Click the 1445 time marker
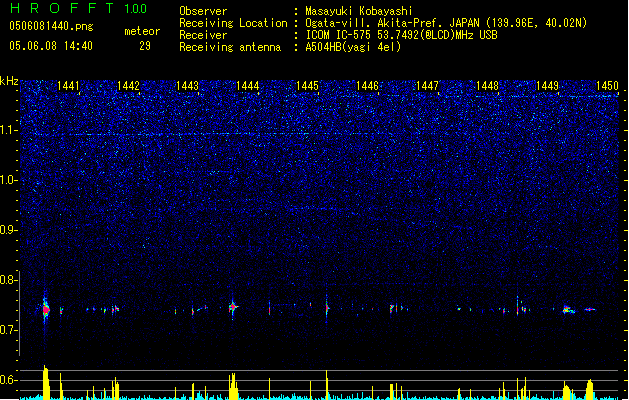This screenshot has height=400, width=629. click(307, 86)
